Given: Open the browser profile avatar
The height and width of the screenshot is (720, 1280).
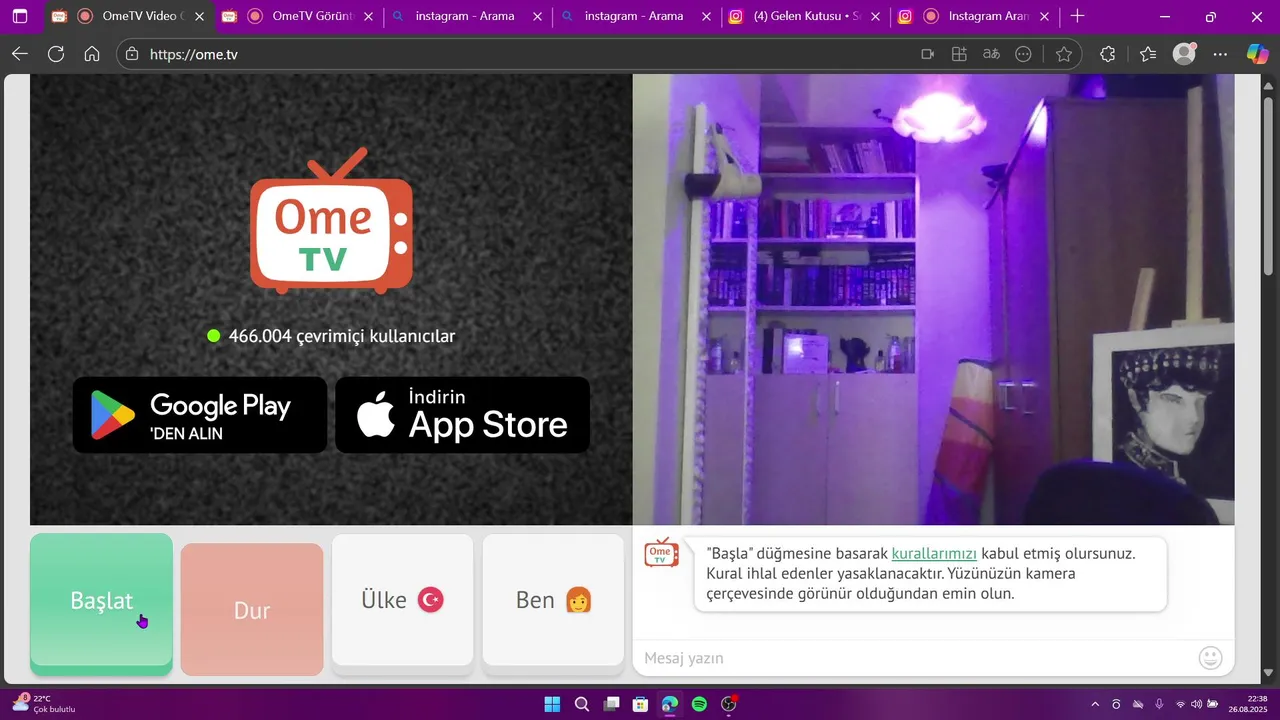Looking at the screenshot, I should point(1184,54).
